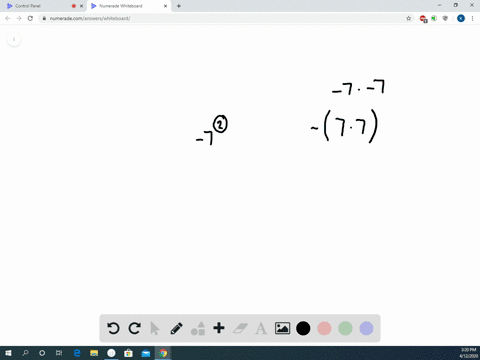This screenshot has height=360, width=480.
Task: Select the eraser tool
Action: click(x=240, y=328)
